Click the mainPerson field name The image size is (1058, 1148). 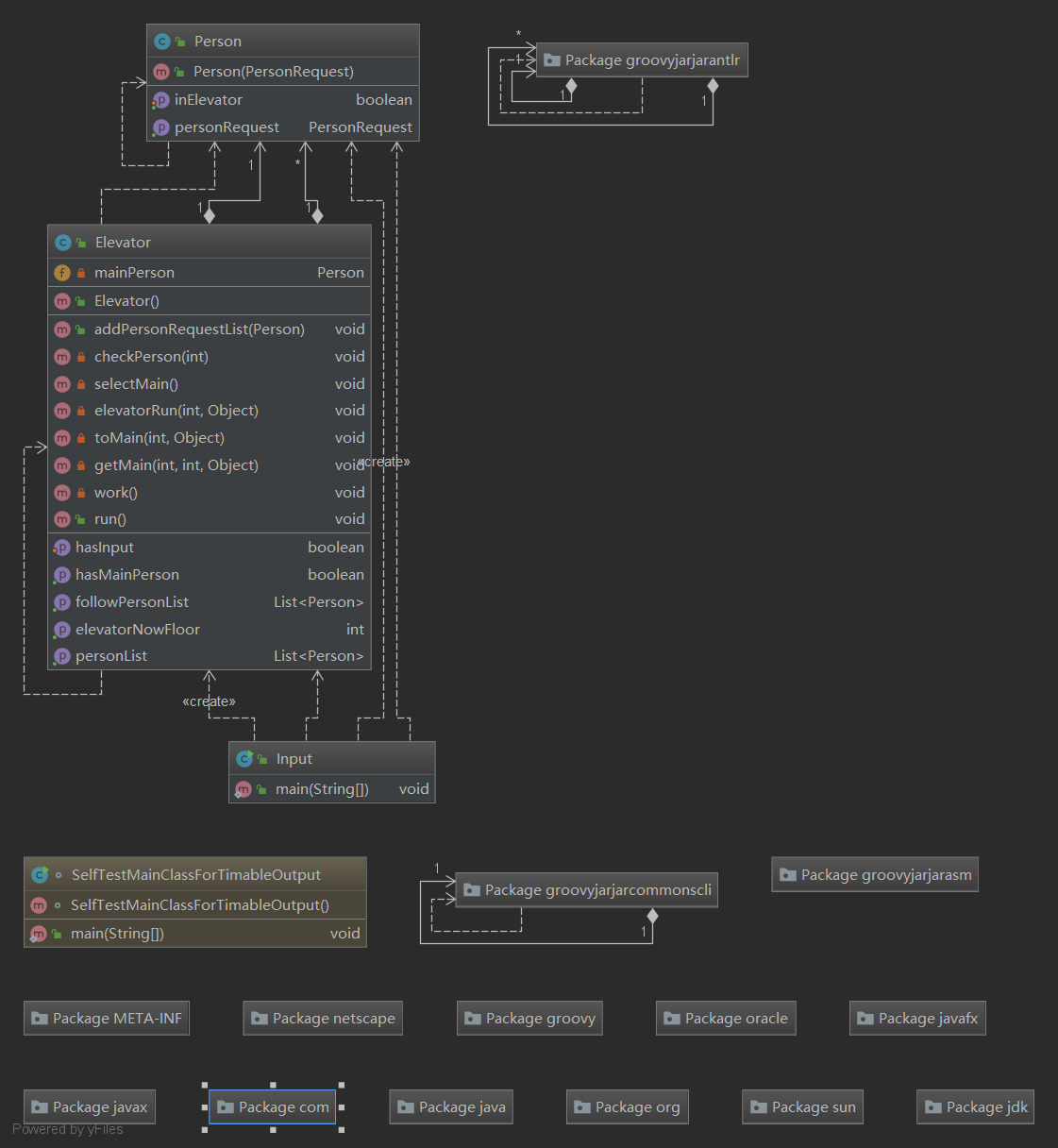pyautogui.click(x=134, y=273)
